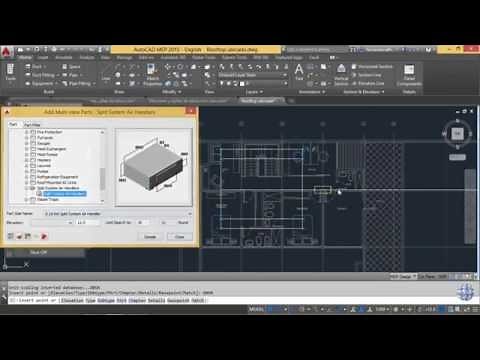The image size is (480, 360).
Task: Click the red arrow icon in the dialog's bottom toolbar
Action: click(x=44, y=236)
